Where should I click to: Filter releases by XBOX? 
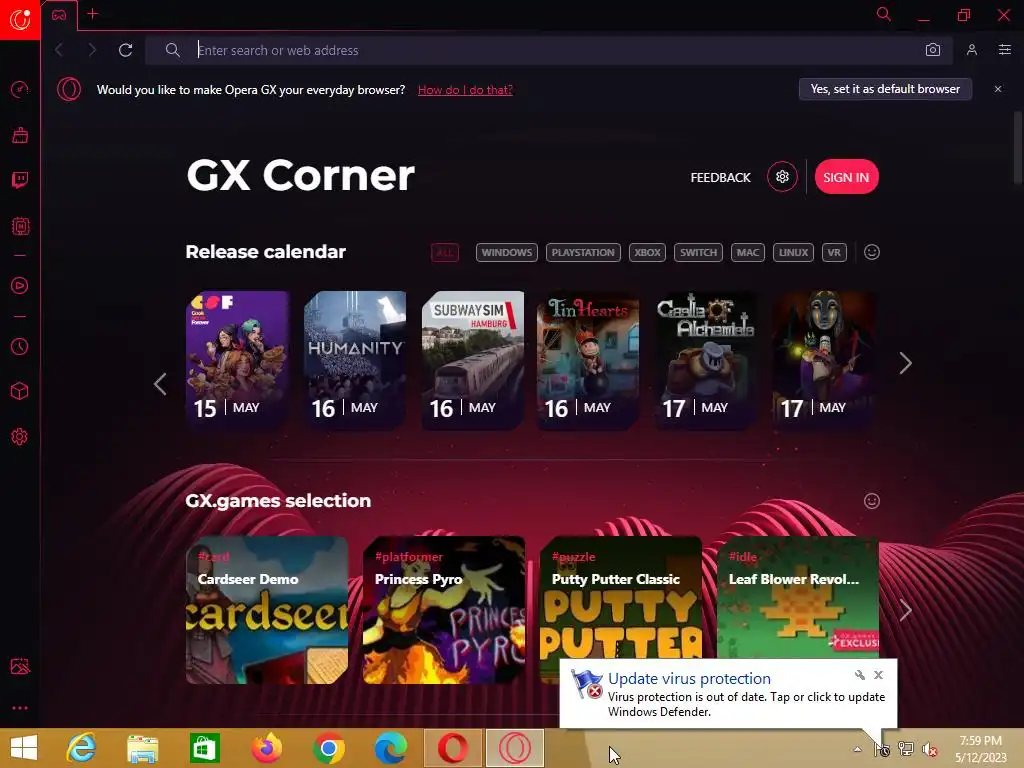point(647,252)
